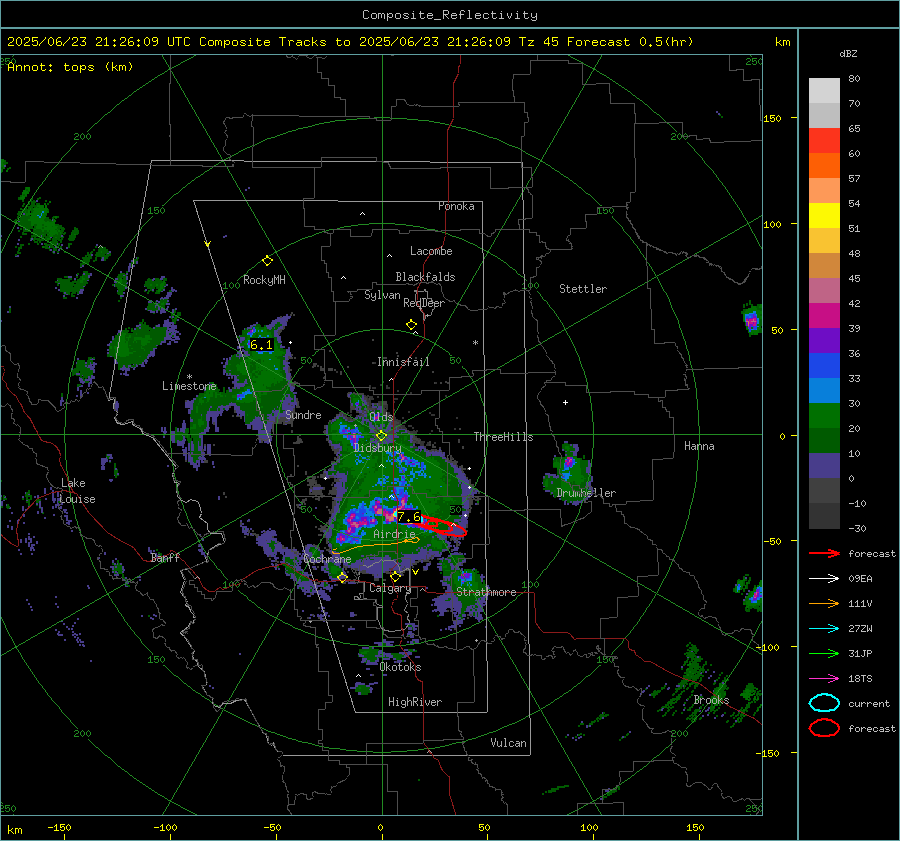Pick the bright yellow 51-54 dBZ swatch
The width and height of the screenshot is (900, 841).
pyautogui.click(x=824, y=216)
